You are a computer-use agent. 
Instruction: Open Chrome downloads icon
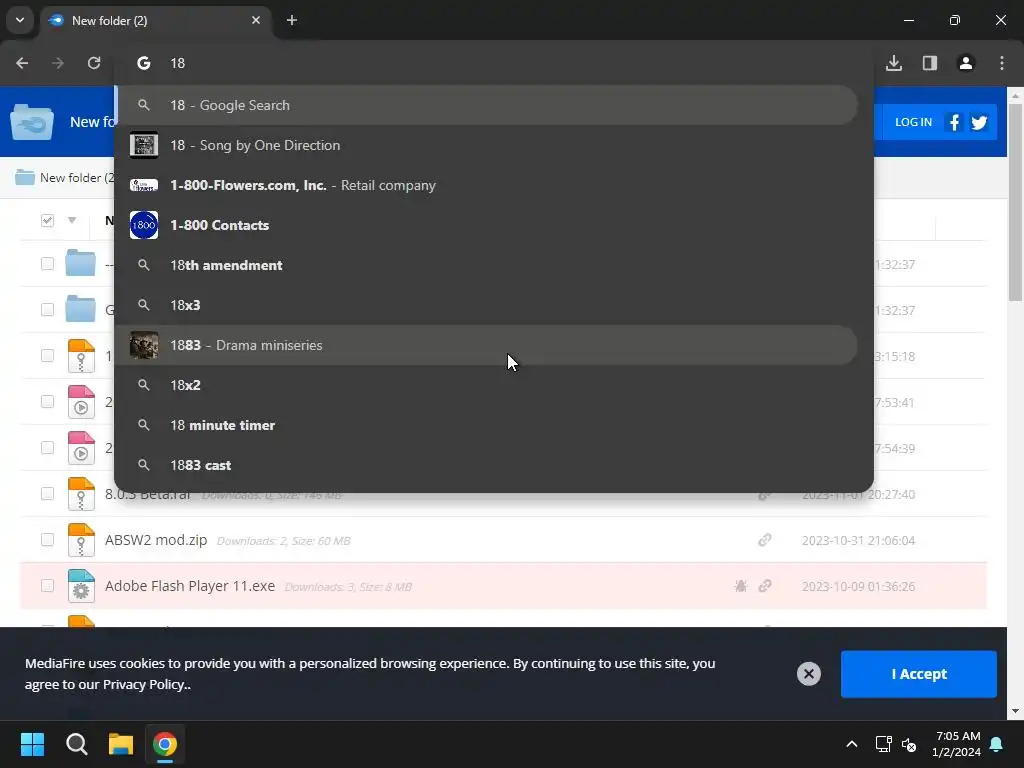894,63
